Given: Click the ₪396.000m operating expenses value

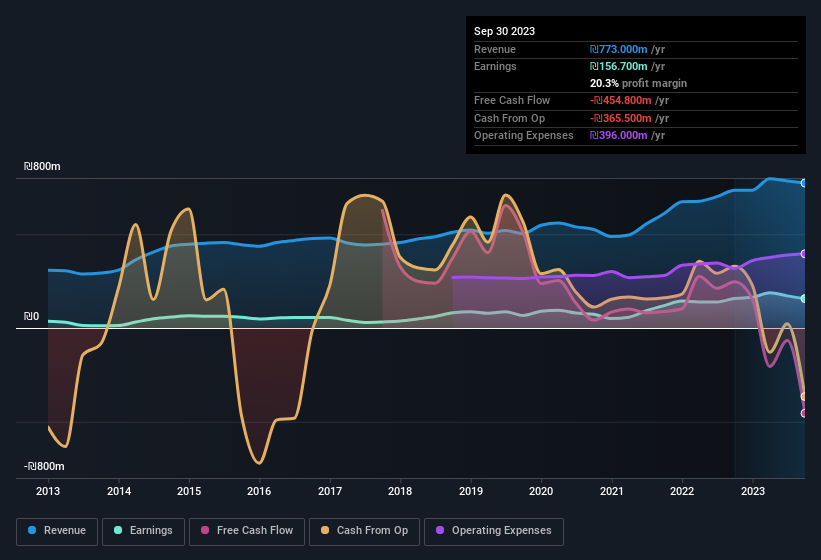Looking at the screenshot, I should pyautogui.click(x=618, y=136).
